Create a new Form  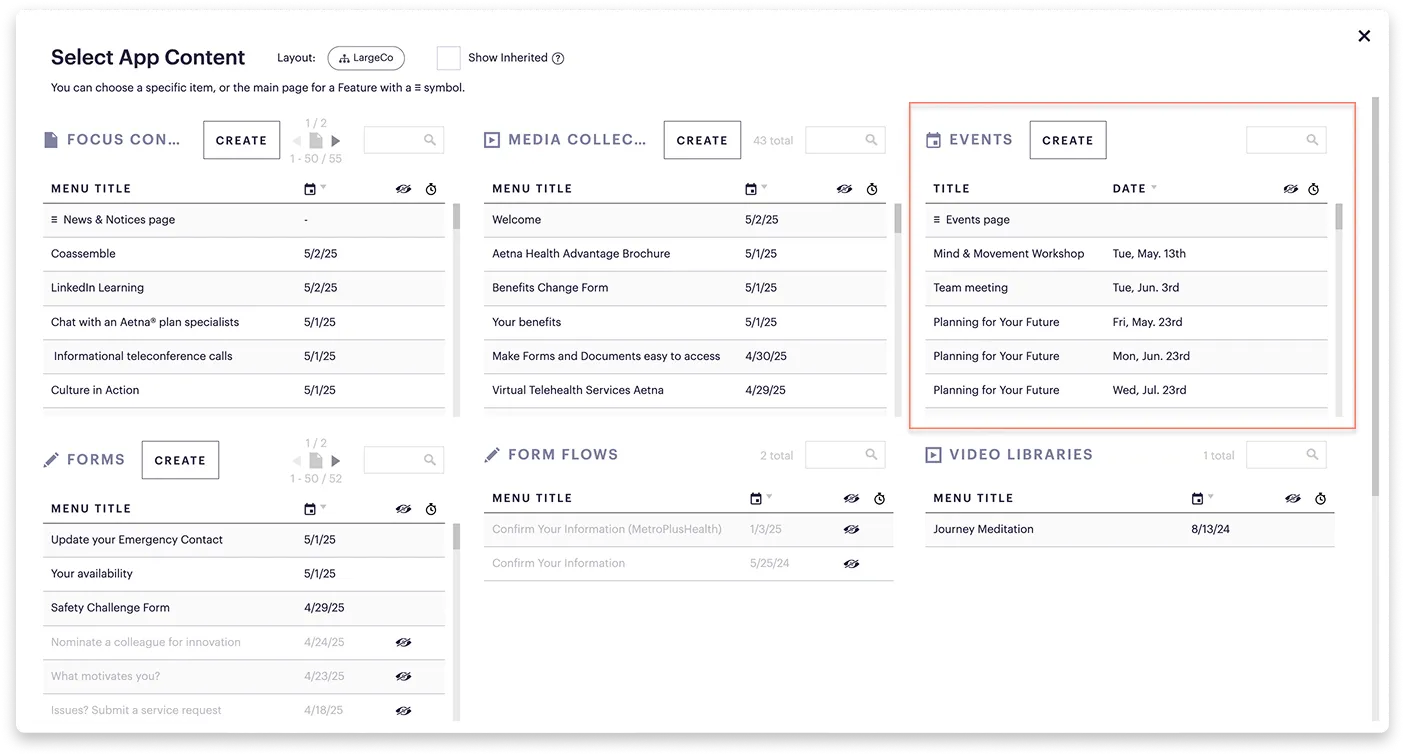pyautogui.click(x=180, y=461)
